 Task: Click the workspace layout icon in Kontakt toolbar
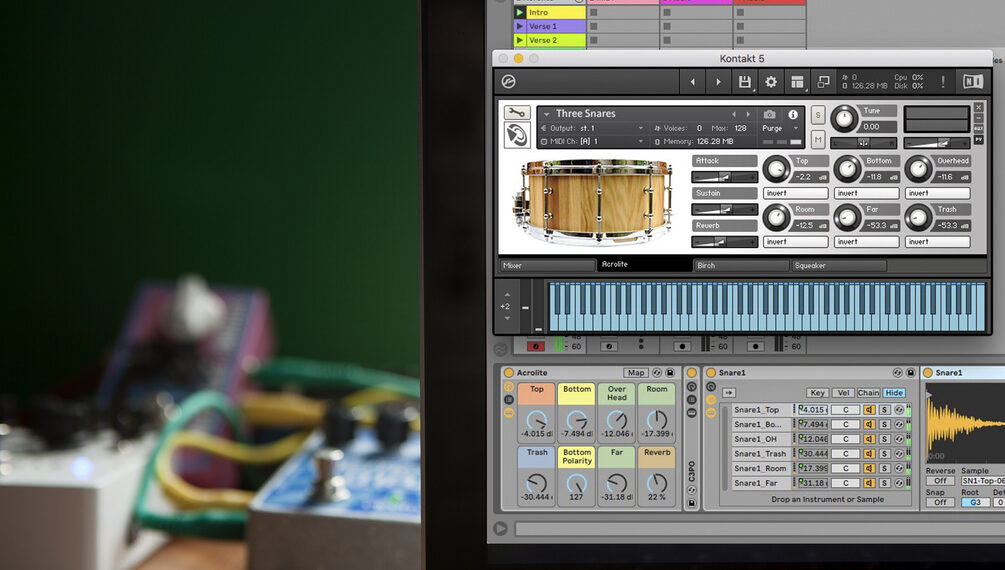tap(797, 82)
